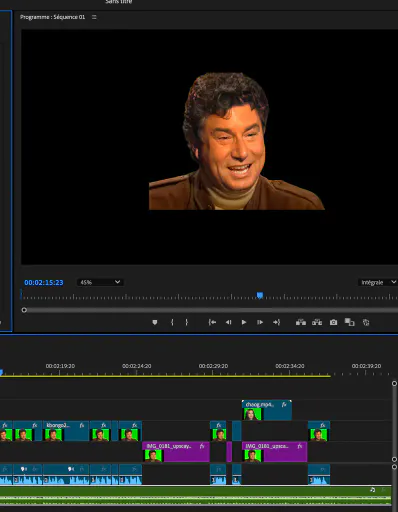Grab the Program monitor zoom scrollbar handle
This screenshot has height=512, width=398.
pyautogui.click(x=24, y=310)
